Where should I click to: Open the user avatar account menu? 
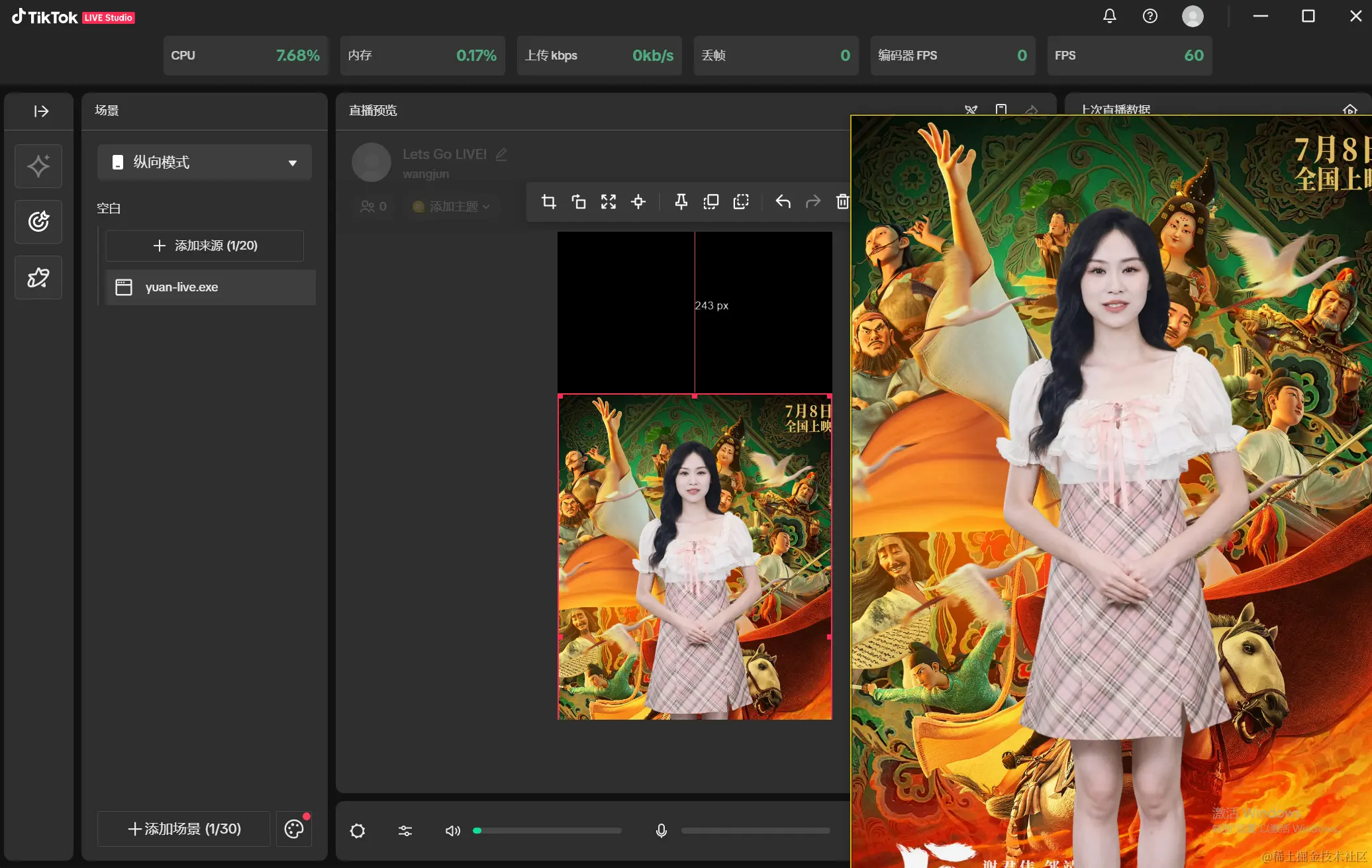[x=1192, y=16]
